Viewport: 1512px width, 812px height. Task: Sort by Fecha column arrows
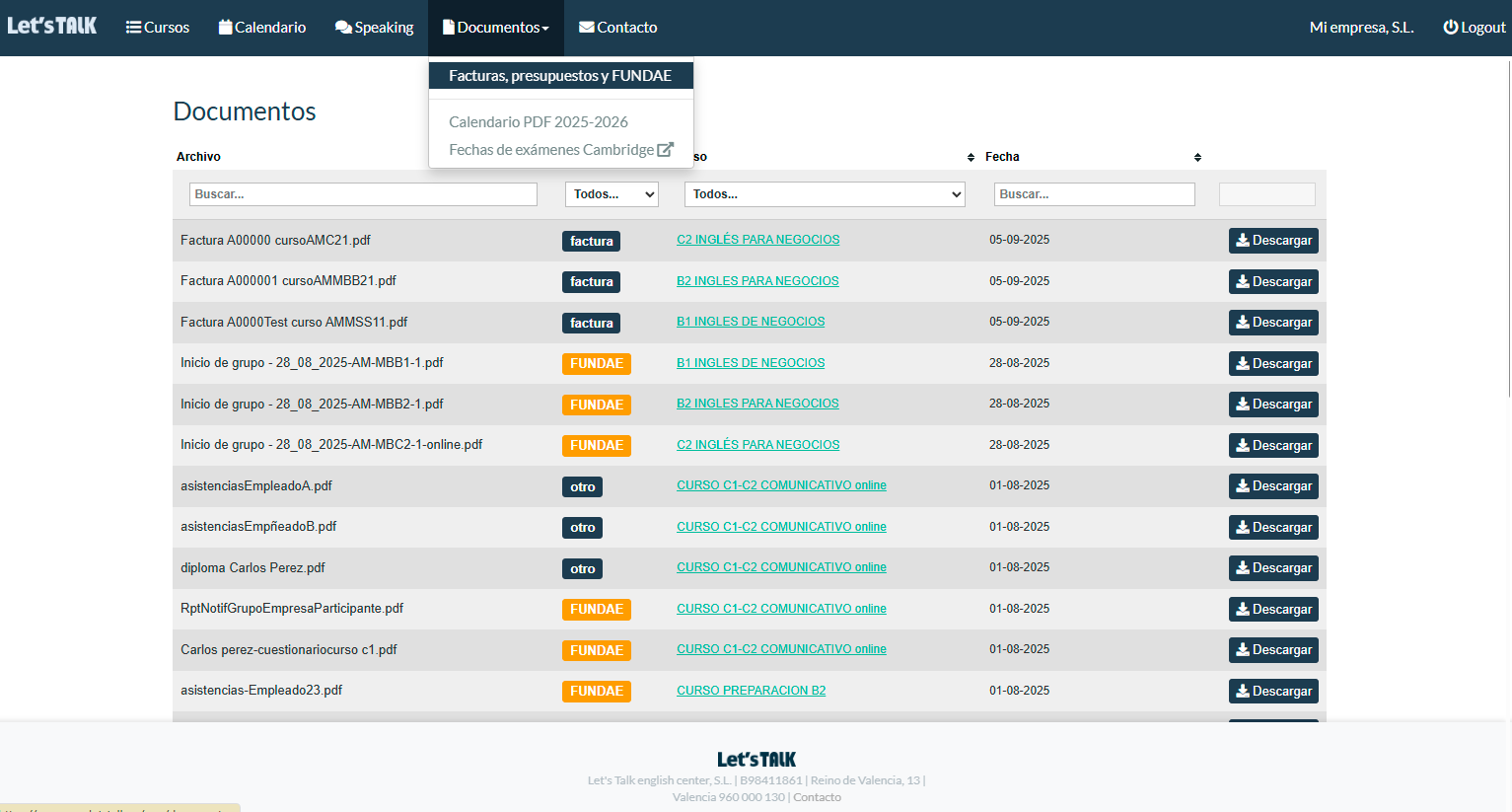(x=1197, y=158)
